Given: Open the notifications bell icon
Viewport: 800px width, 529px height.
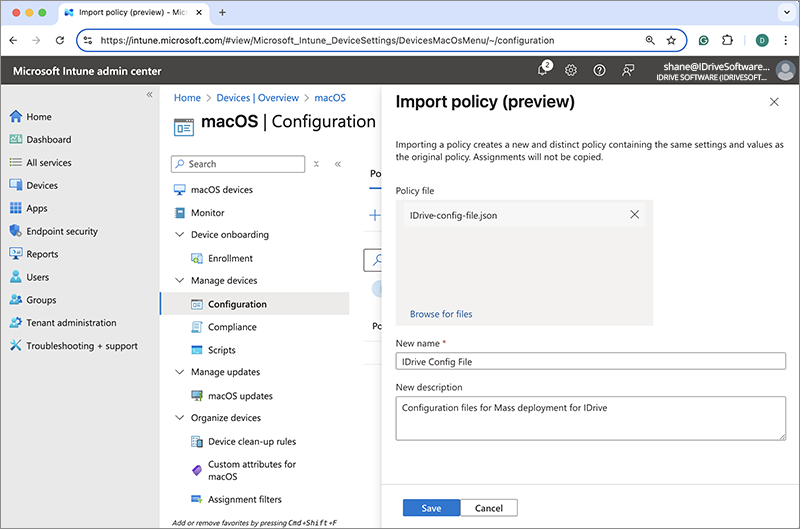Looking at the screenshot, I should (x=543, y=70).
